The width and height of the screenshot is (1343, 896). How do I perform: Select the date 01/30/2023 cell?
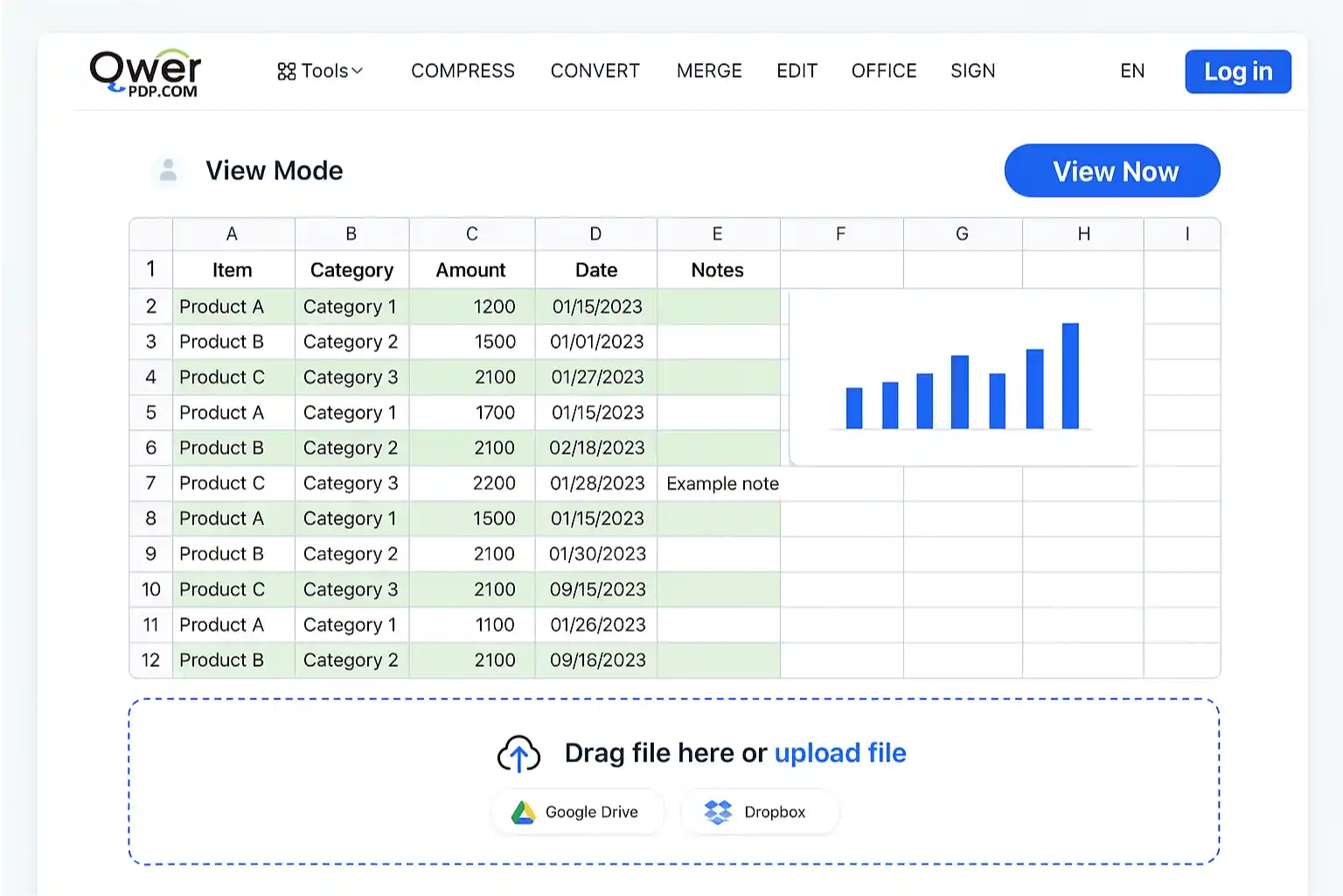(x=595, y=554)
